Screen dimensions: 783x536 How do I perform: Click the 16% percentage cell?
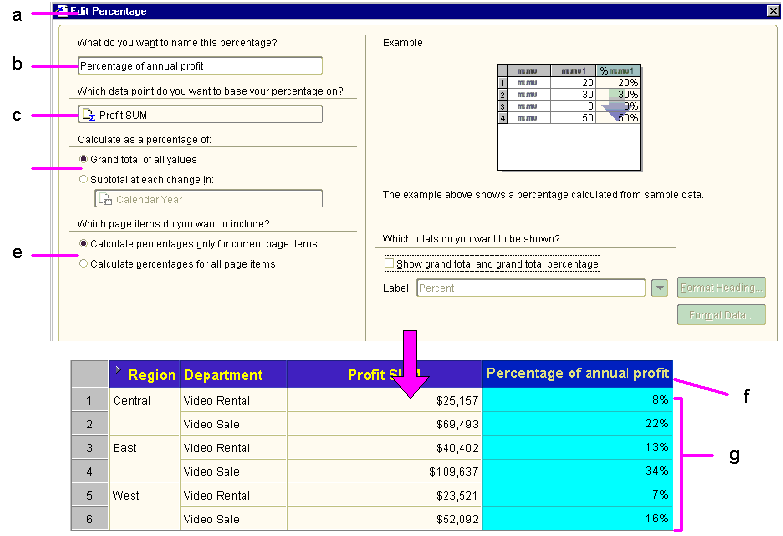[577, 518]
